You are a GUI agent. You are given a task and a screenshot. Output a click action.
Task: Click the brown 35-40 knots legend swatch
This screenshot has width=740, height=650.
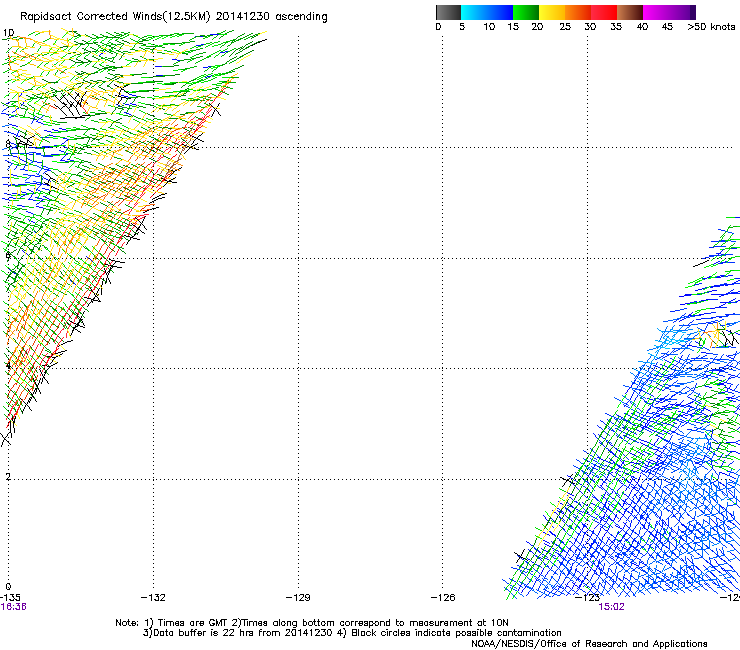coord(630,12)
